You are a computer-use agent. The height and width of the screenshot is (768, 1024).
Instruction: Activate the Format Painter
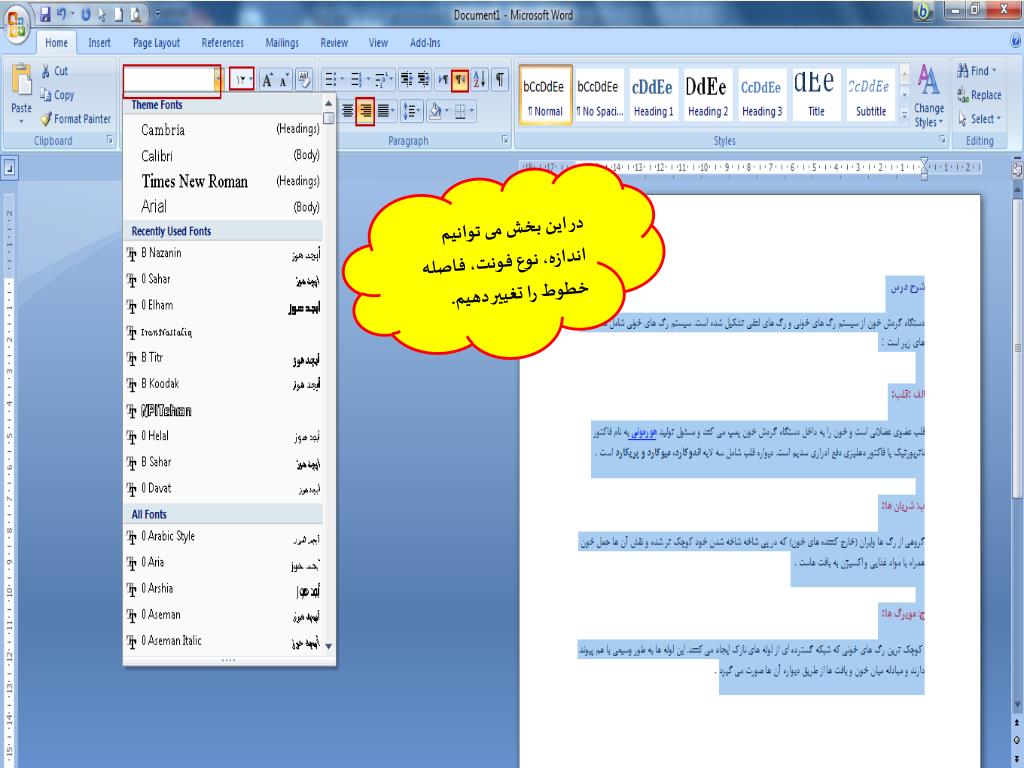pyautogui.click(x=75, y=119)
